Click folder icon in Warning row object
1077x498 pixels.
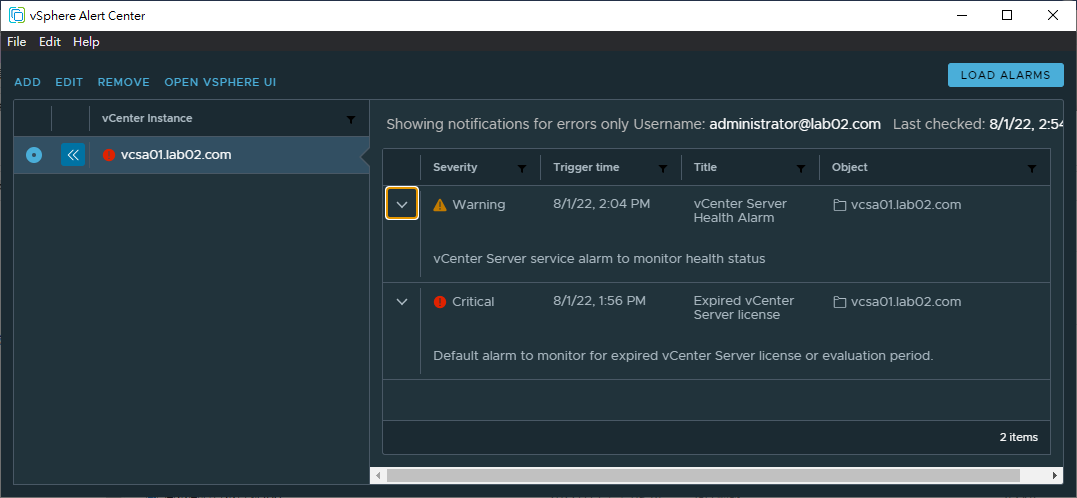(x=839, y=205)
